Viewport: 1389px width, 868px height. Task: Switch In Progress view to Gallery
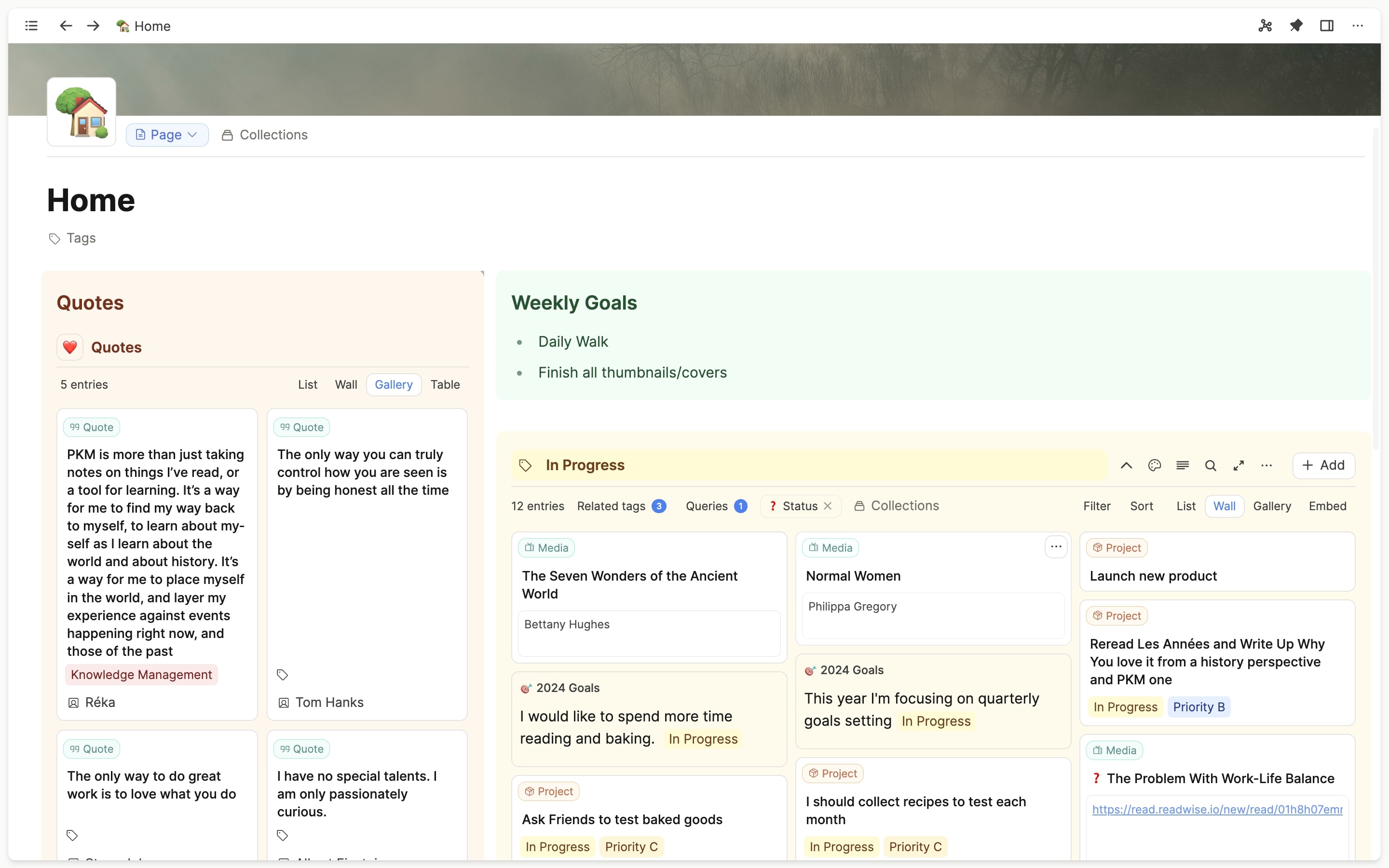(1272, 506)
